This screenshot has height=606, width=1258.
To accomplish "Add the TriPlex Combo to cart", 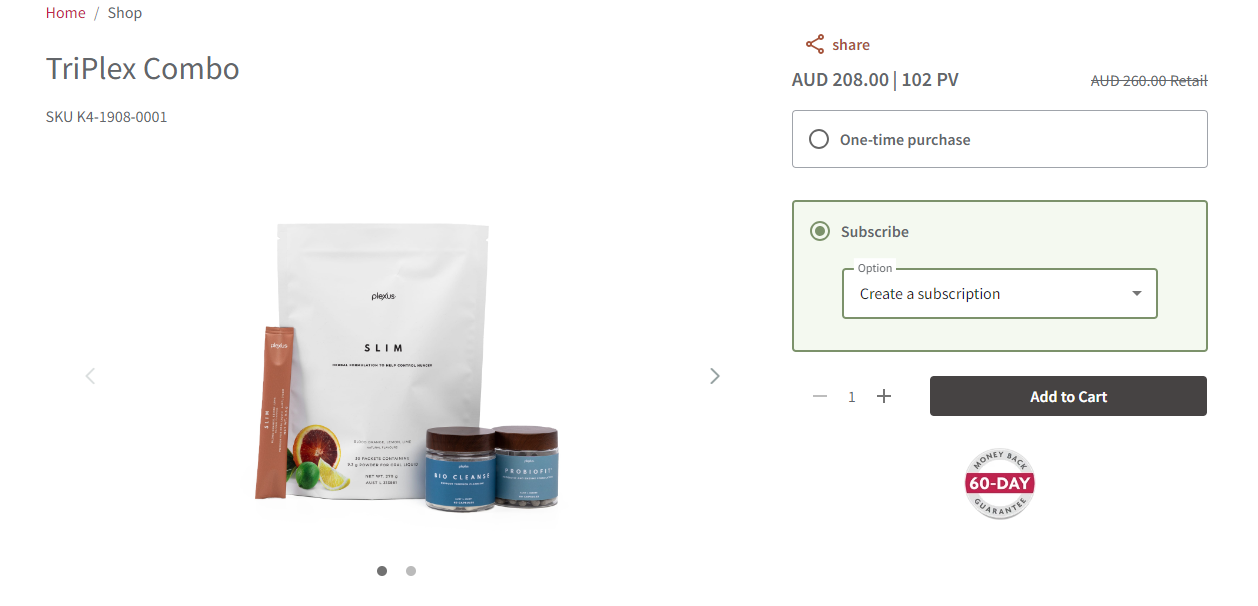I will (1068, 396).
